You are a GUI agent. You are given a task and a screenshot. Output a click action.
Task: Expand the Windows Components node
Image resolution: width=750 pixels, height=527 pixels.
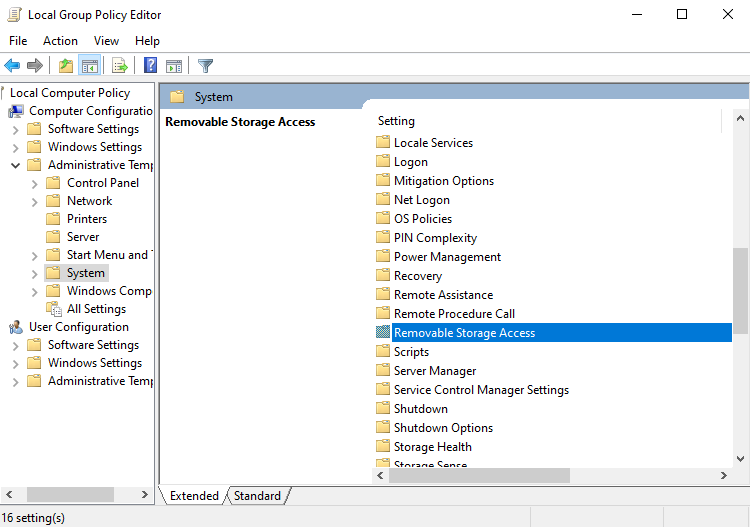pos(34,292)
